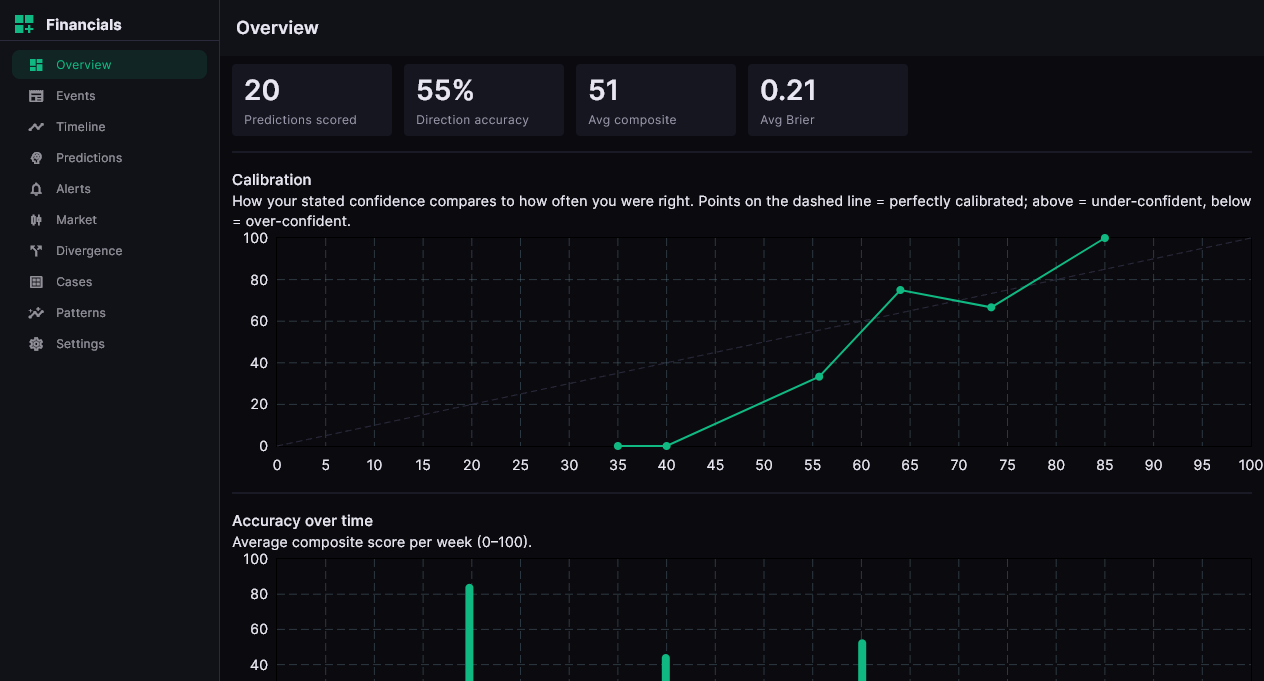Click x-axis label 100 on calibration chart
The height and width of the screenshot is (681, 1264).
tap(1250, 465)
